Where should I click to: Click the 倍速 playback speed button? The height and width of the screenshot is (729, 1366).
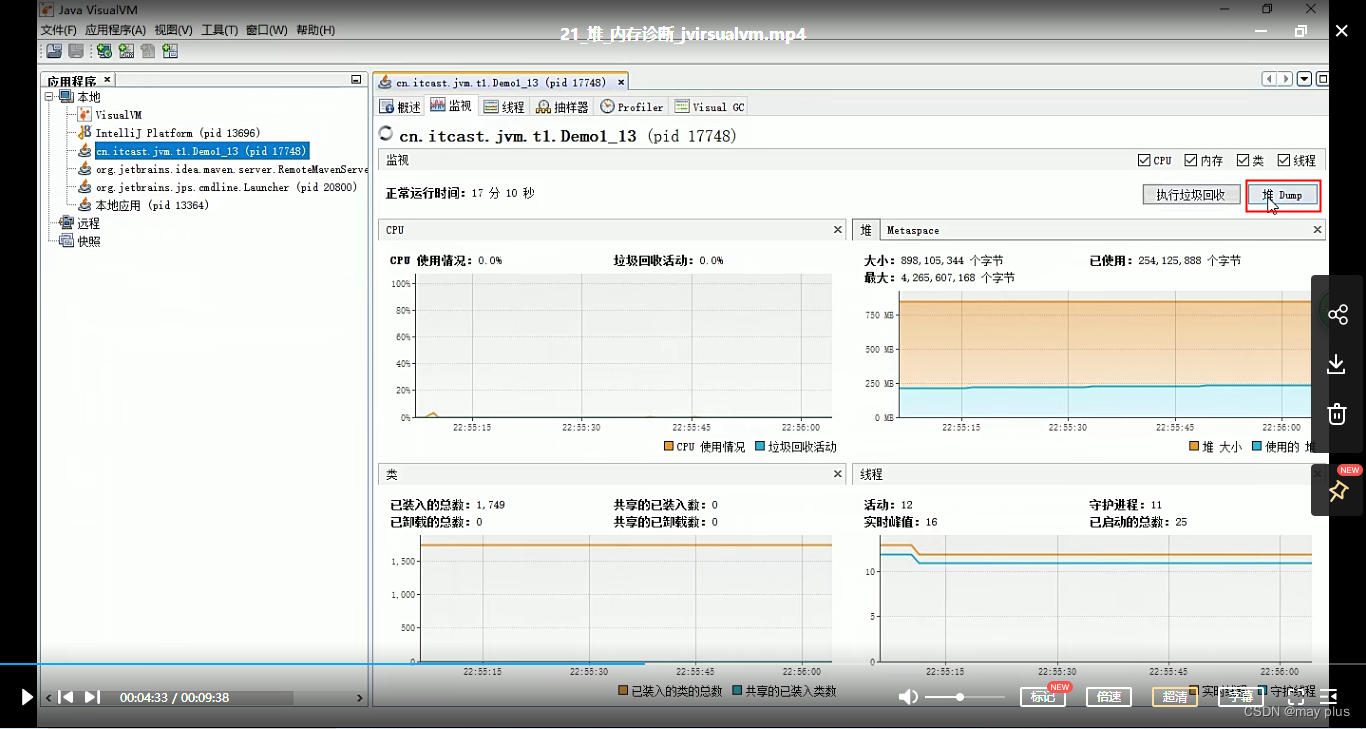point(1109,697)
